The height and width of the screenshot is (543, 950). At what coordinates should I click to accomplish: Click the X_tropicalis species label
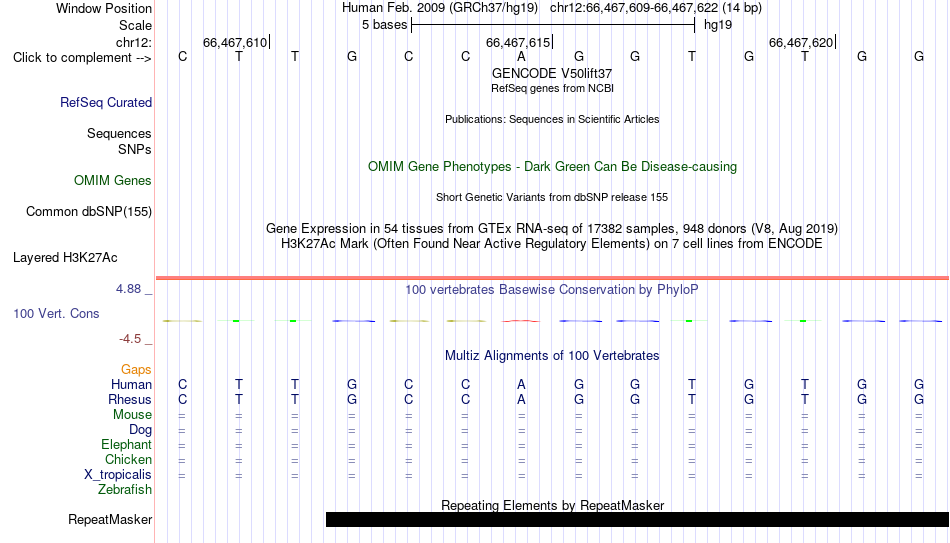pos(118,475)
